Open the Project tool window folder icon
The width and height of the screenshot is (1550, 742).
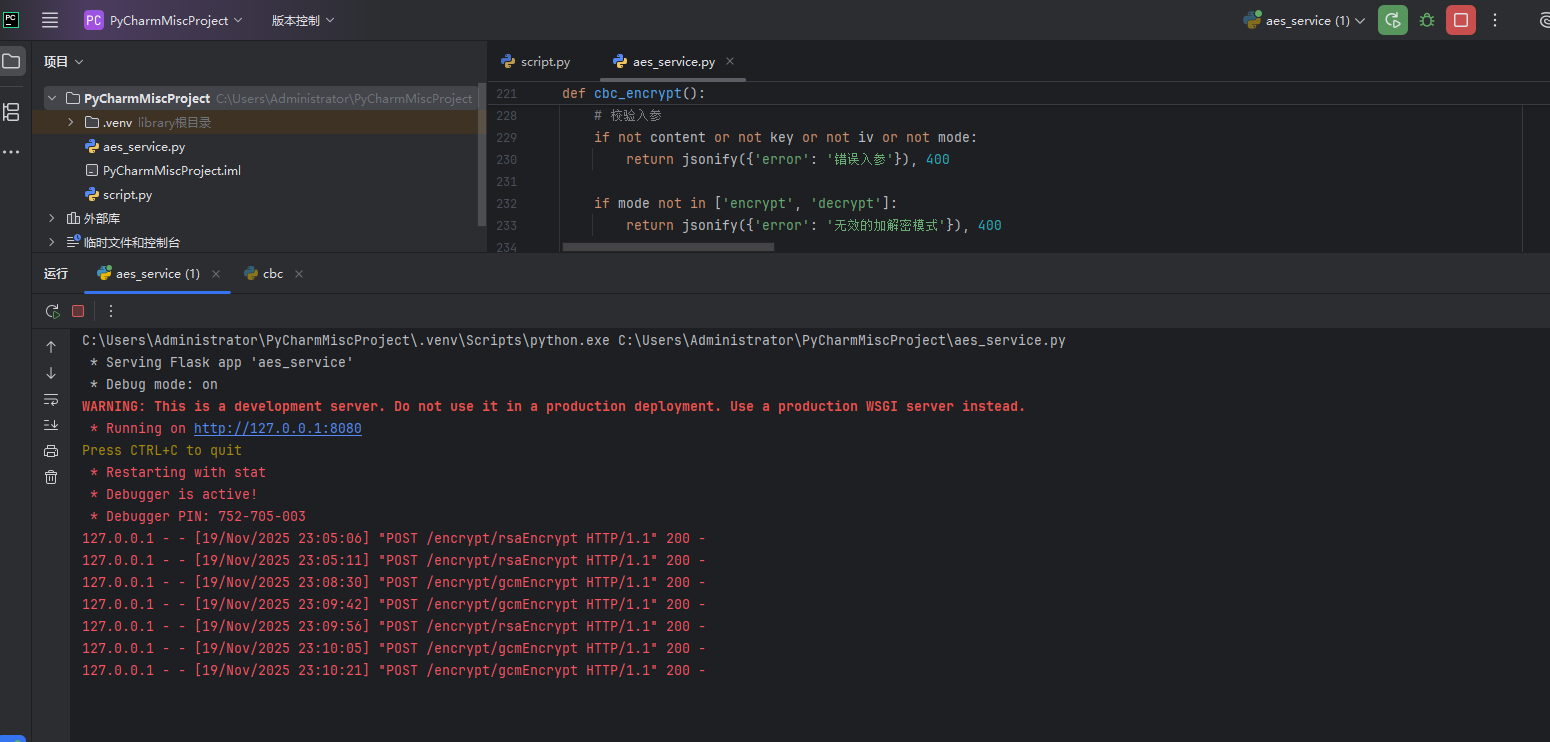click(11, 61)
